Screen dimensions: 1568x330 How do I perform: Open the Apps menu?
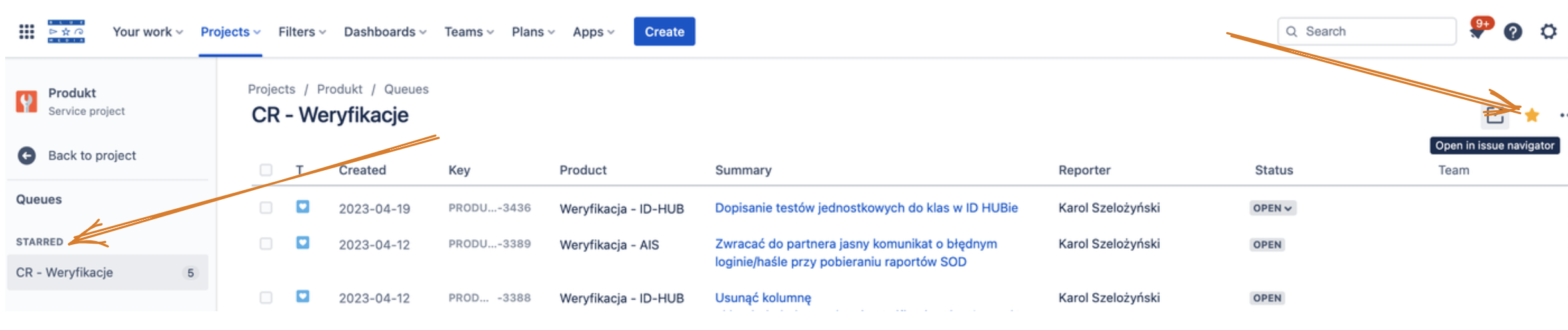point(593,32)
